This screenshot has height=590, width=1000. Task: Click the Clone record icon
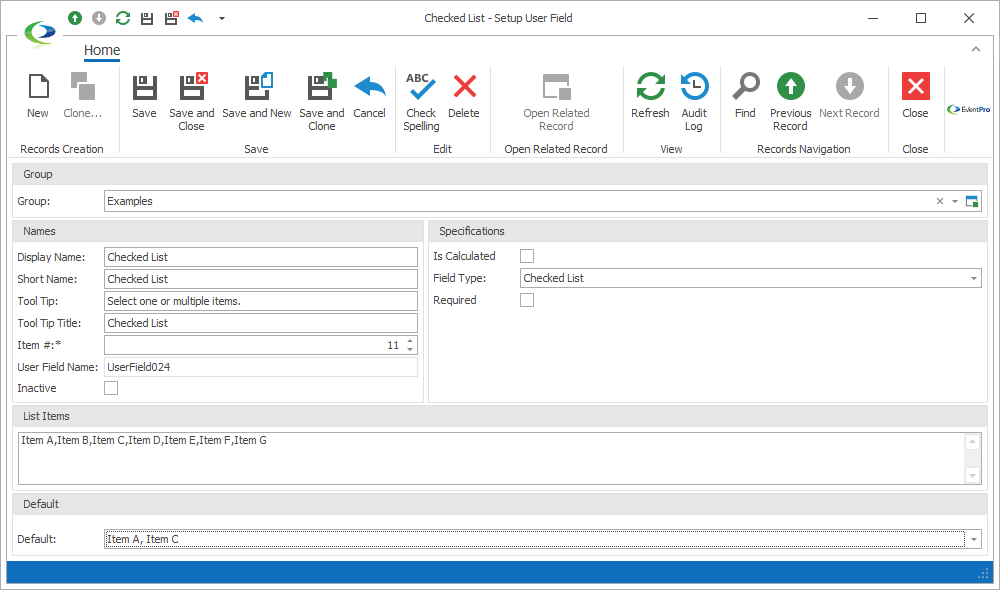point(82,87)
